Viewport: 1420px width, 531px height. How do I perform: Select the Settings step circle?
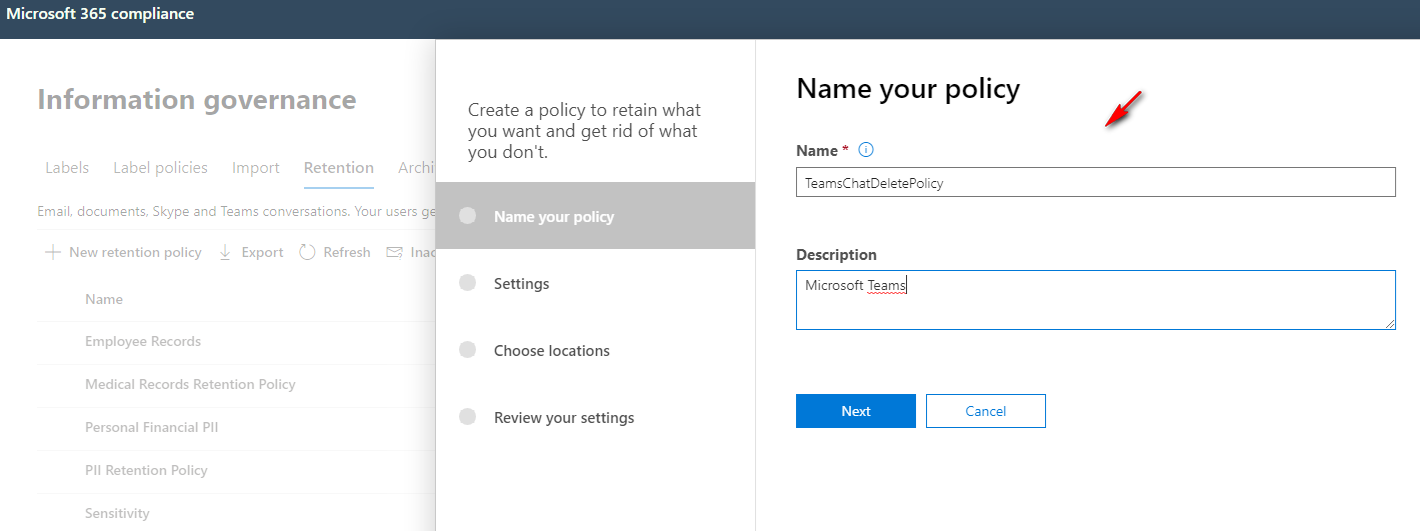click(x=467, y=283)
